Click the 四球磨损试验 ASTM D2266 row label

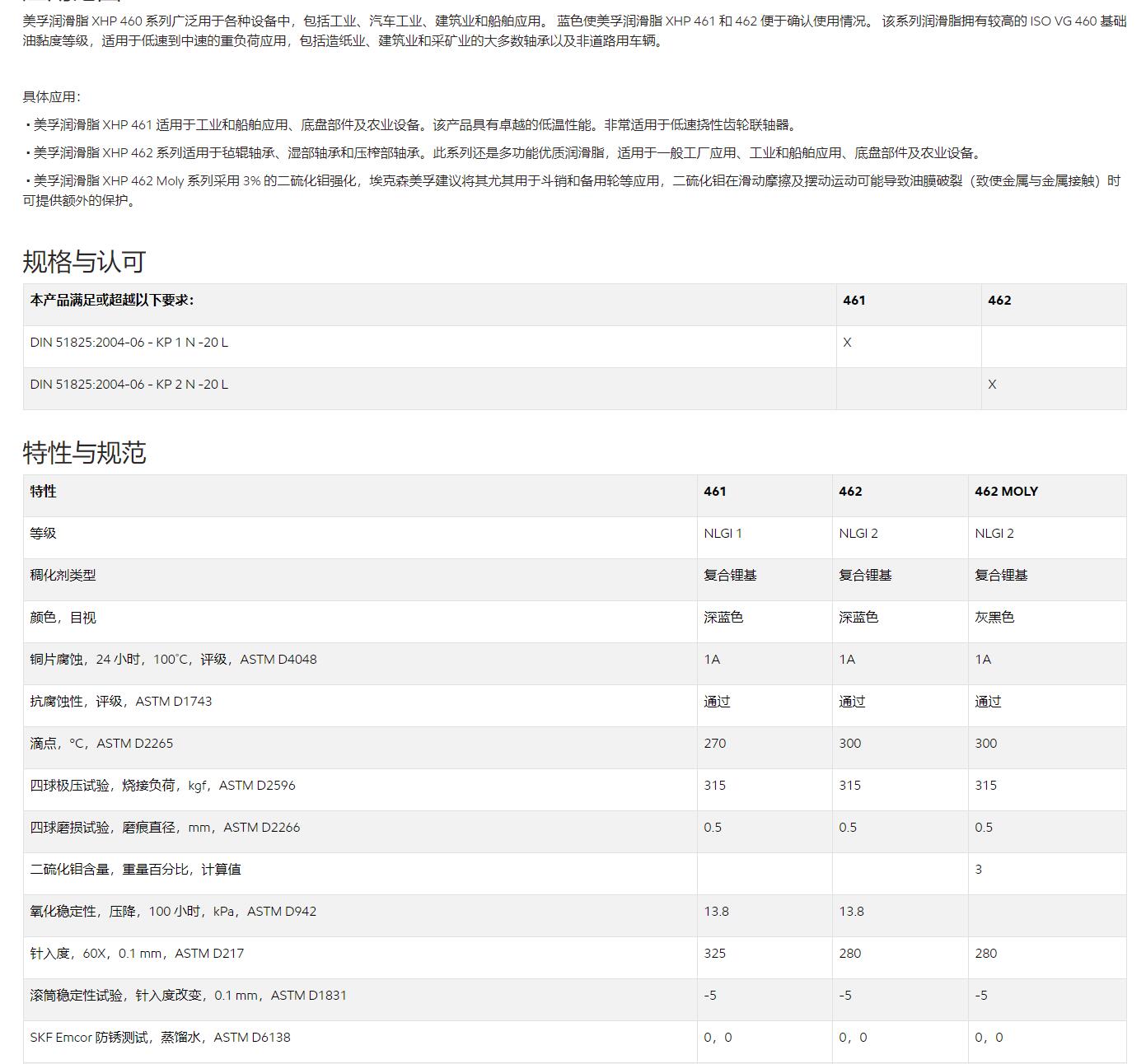coord(165,828)
